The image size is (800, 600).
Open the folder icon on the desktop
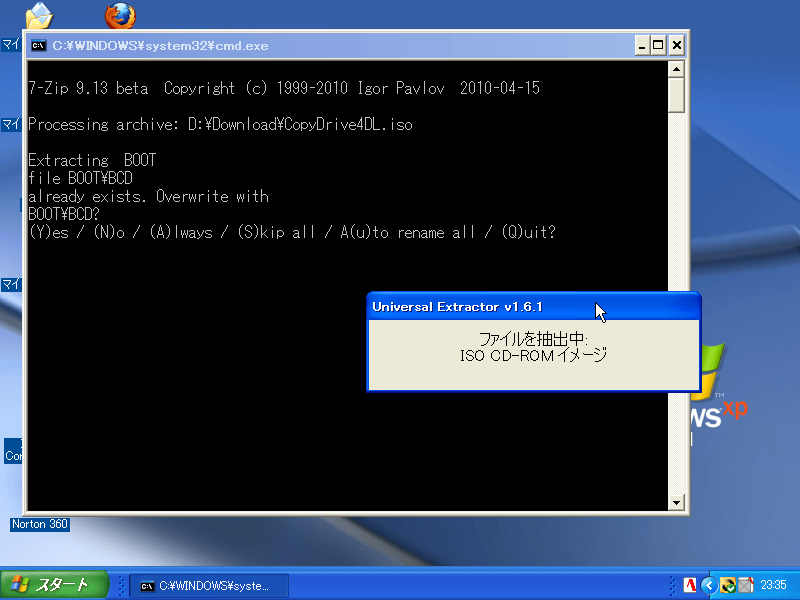[x=39, y=15]
